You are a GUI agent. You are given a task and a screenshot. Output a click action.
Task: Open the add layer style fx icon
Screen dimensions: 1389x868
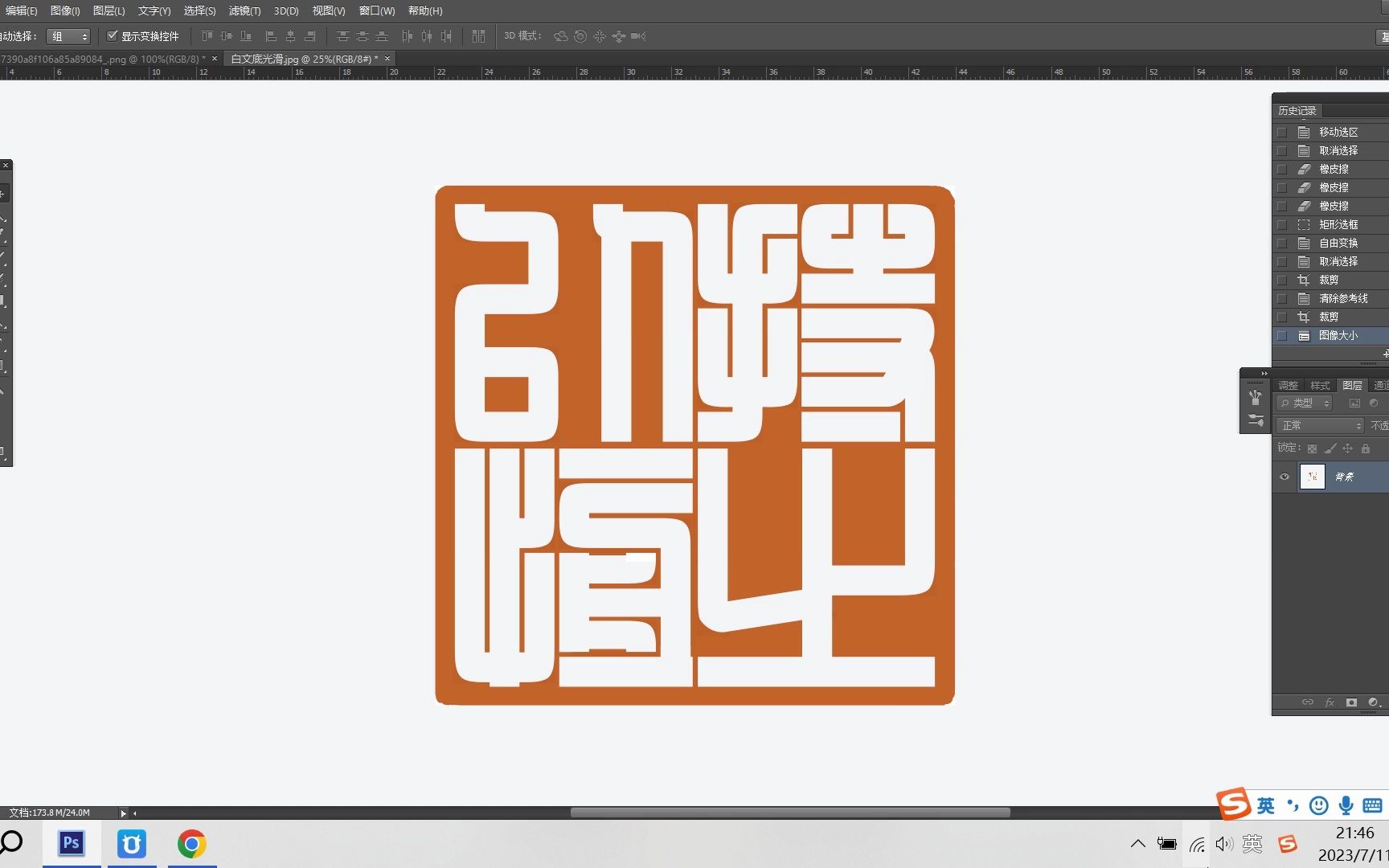[1330, 702]
